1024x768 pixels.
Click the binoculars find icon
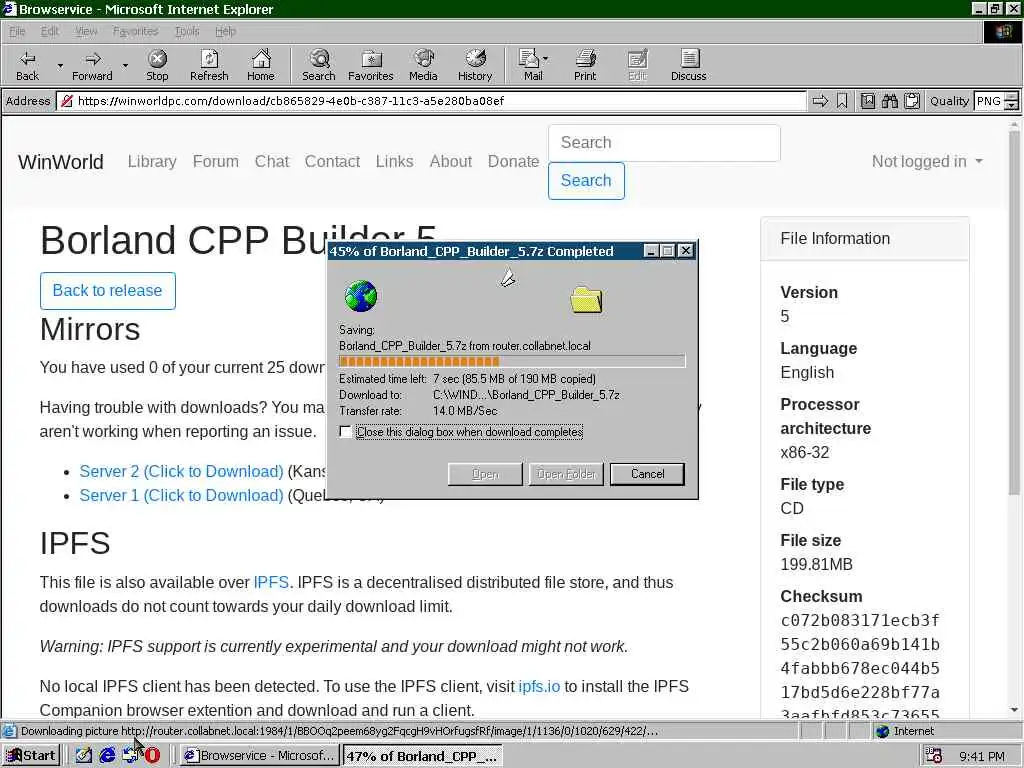coord(889,101)
